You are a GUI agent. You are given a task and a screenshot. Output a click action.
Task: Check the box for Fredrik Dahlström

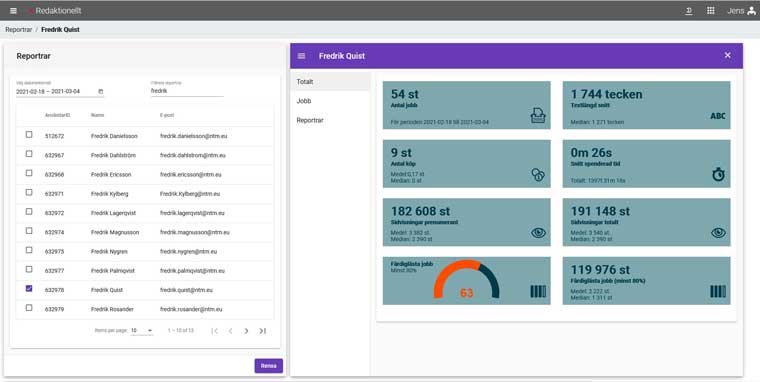(x=29, y=154)
